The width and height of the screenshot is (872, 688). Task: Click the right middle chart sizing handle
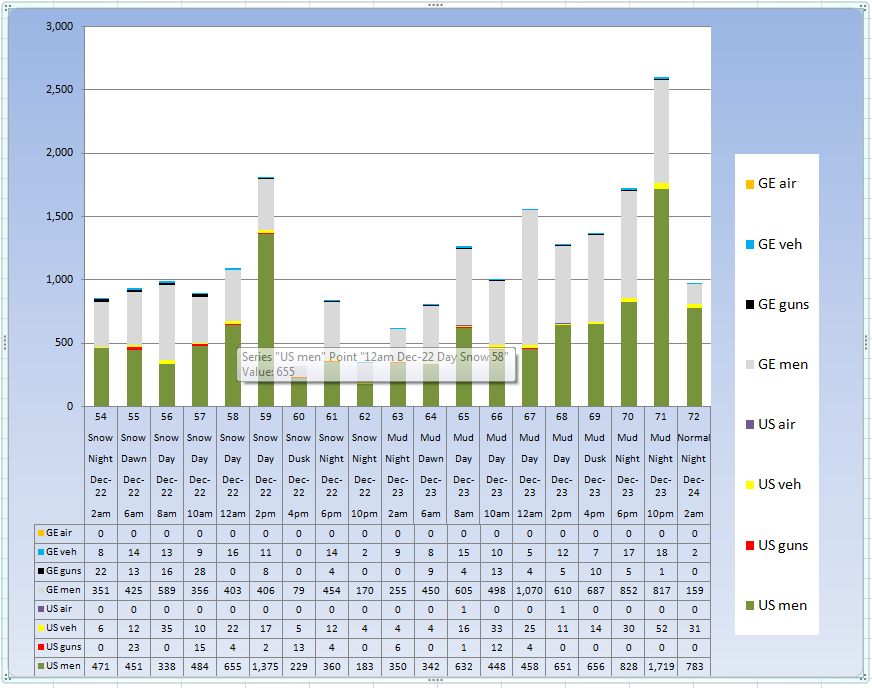866,343
